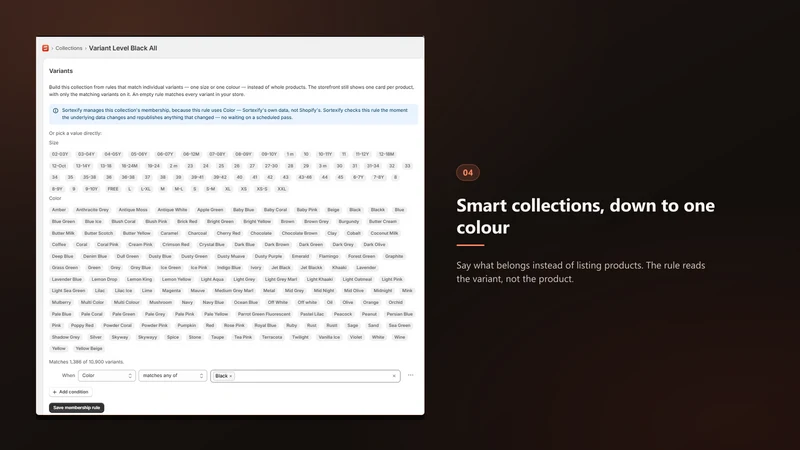Image resolution: width=800 pixels, height=450 pixels.
Task: Select the Indigo Blue color chip
Action: pos(229,267)
